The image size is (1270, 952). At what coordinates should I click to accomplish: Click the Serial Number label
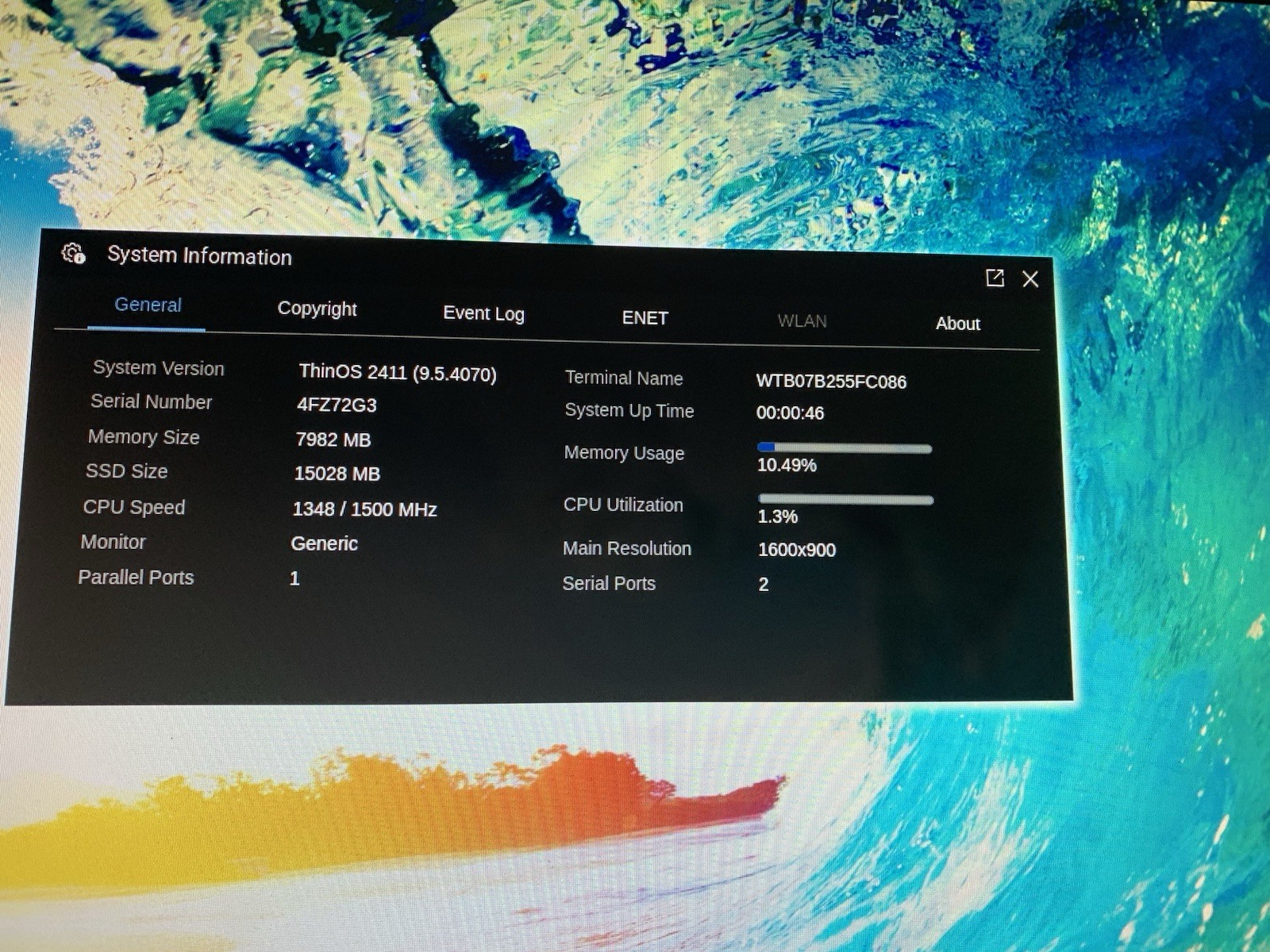pos(151,401)
